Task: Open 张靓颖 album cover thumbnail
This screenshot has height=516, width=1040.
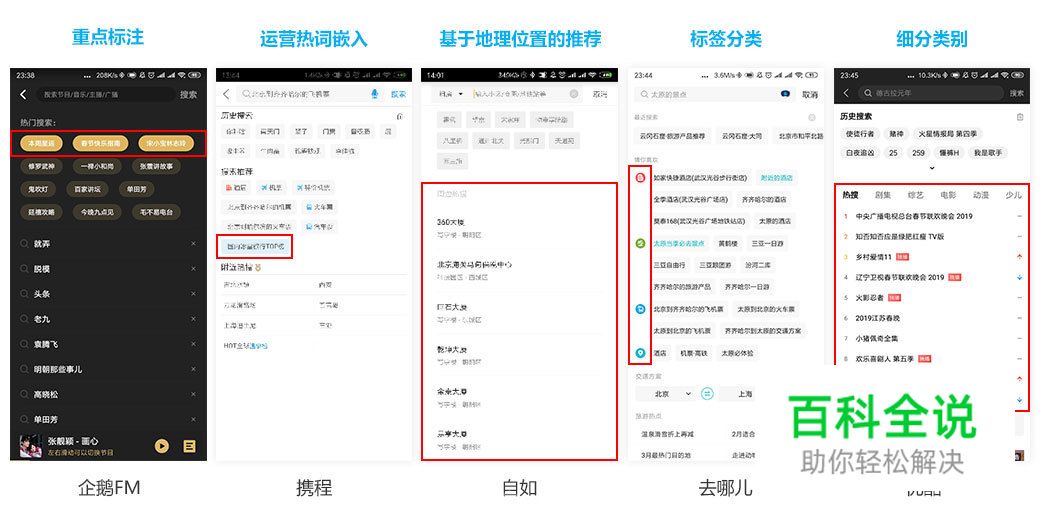Action: (x=31, y=446)
